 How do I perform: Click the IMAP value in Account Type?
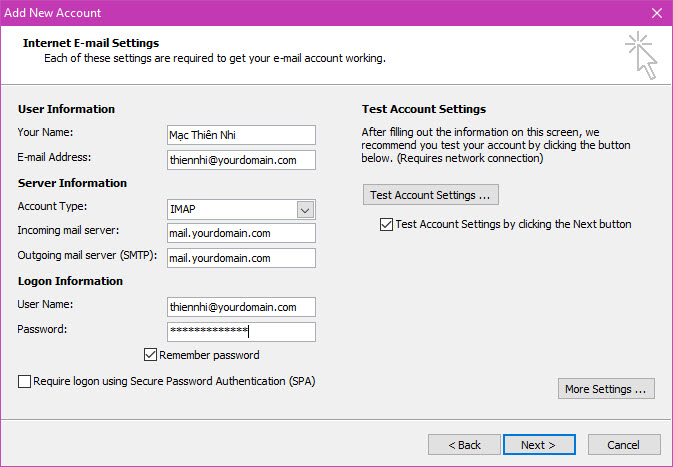point(230,209)
